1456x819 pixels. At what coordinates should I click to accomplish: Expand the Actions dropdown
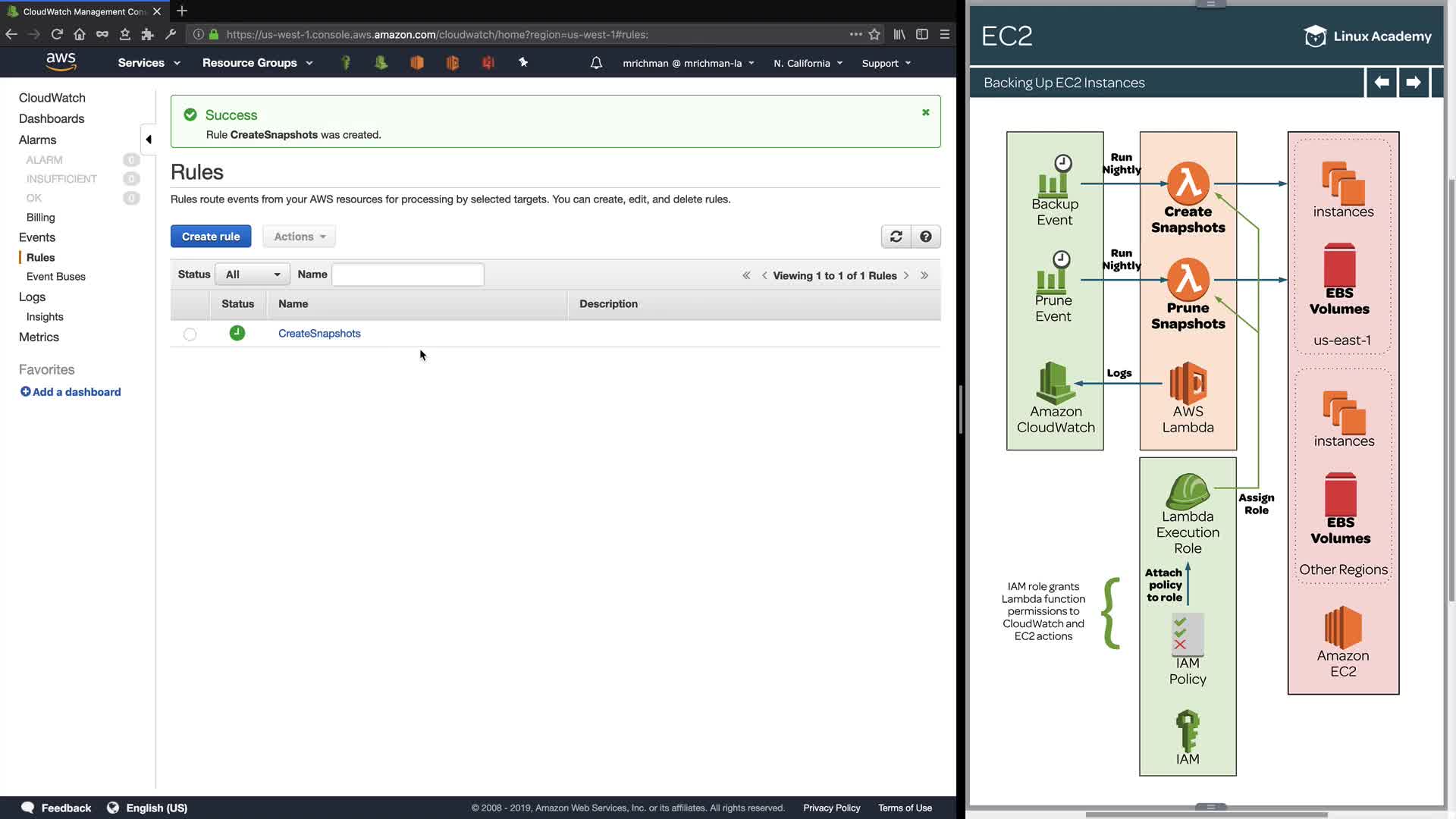click(299, 237)
